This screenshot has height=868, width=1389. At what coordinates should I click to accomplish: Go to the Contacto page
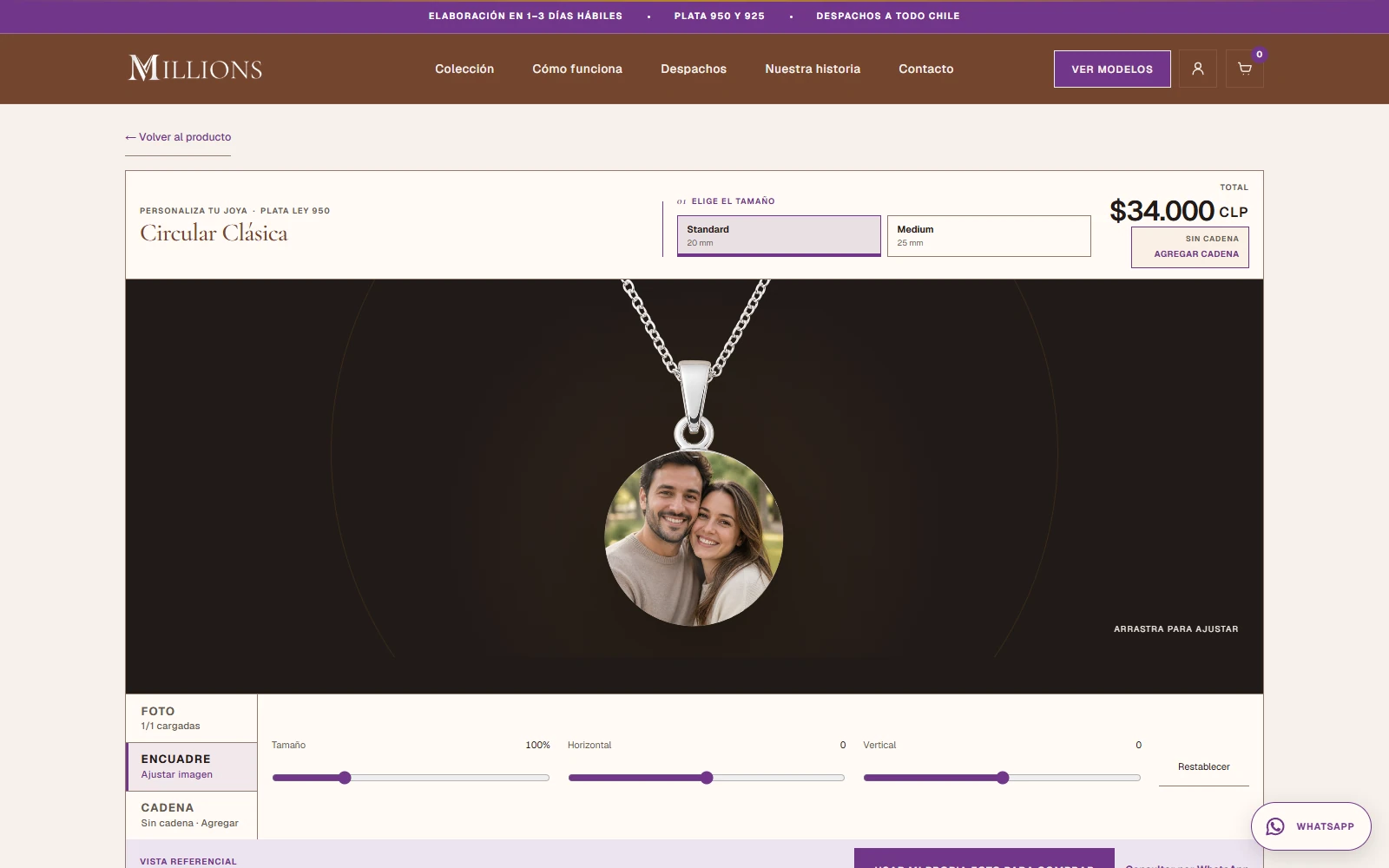925,69
